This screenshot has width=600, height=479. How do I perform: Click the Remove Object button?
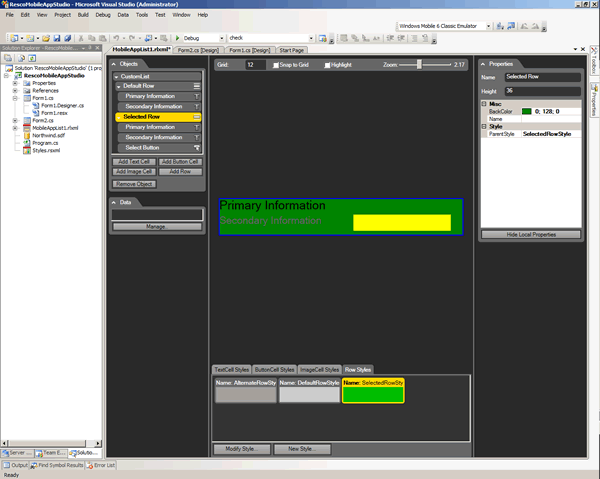click(134, 184)
